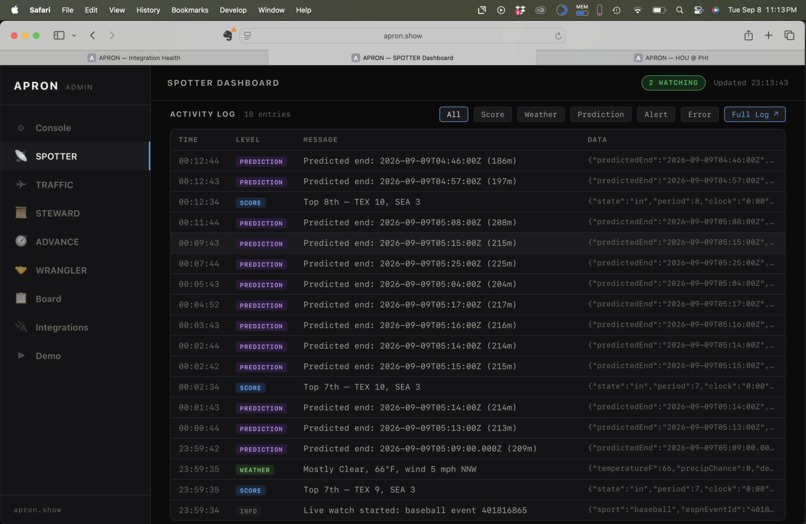806x524 pixels.
Task: Go forward with Safari forward arrow
Action: tap(112, 35)
